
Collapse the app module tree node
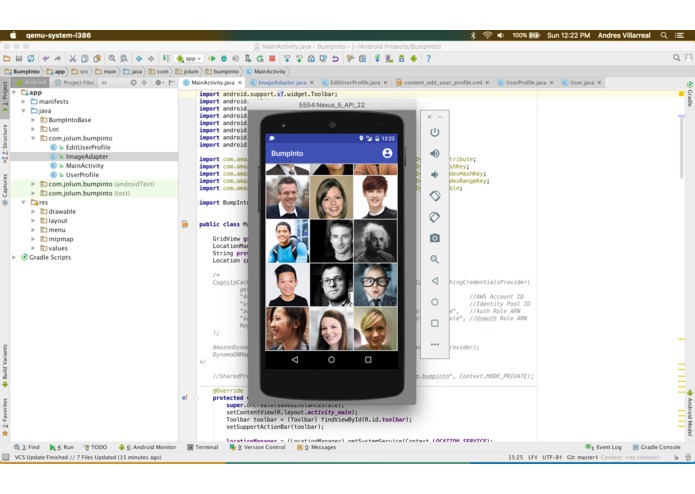click(x=14, y=92)
